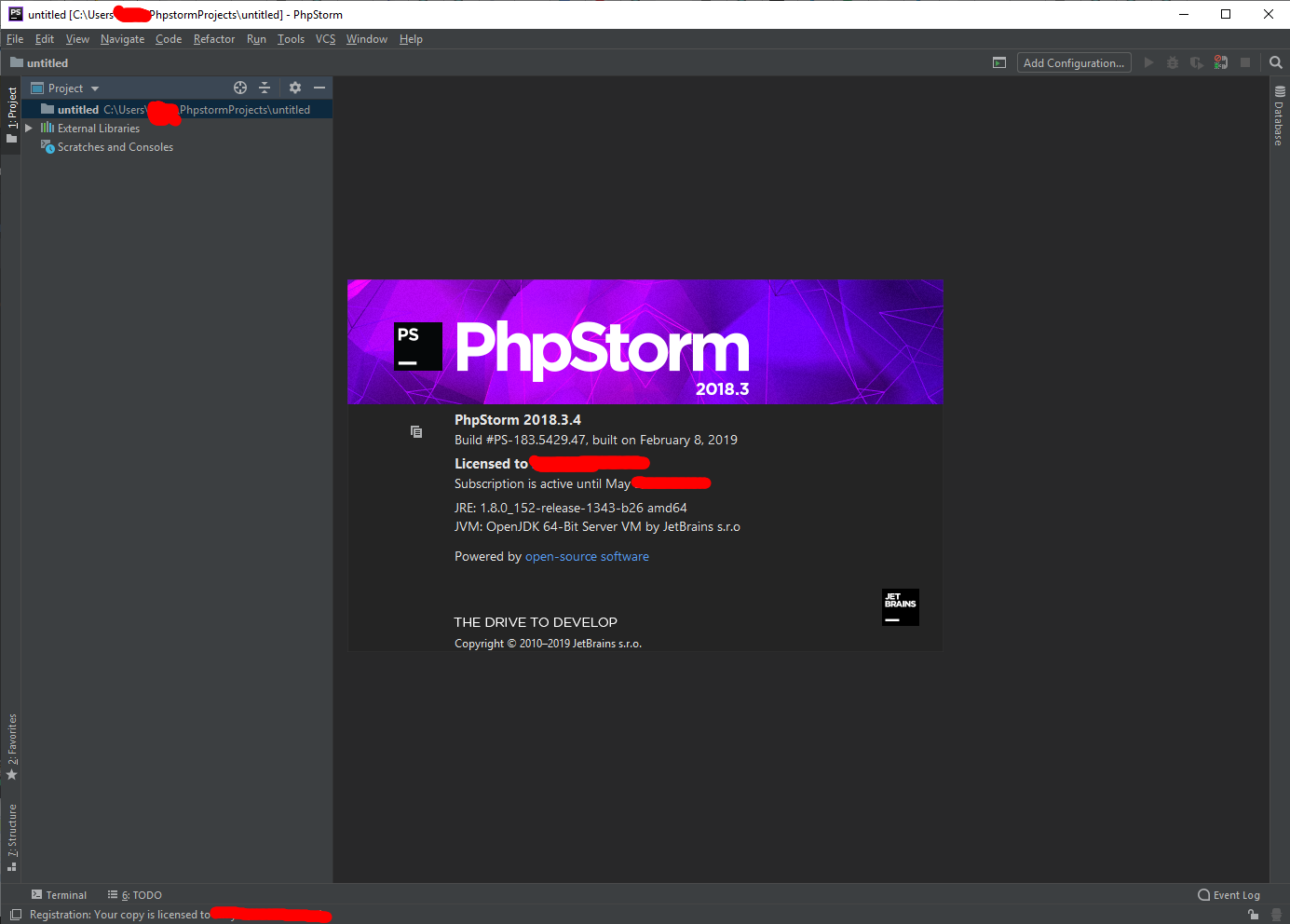Click the 'Copyright © 2010–2019 JetBrains' text
Viewport: 1290px width, 924px height.
(548, 644)
